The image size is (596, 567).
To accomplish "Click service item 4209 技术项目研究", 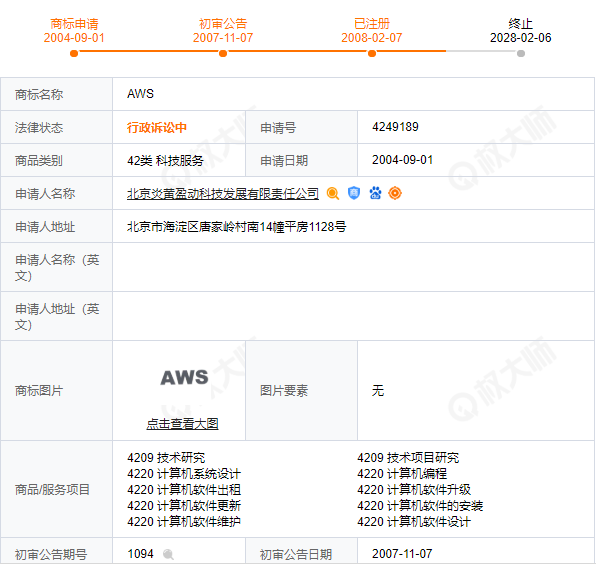I will (408, 458).
